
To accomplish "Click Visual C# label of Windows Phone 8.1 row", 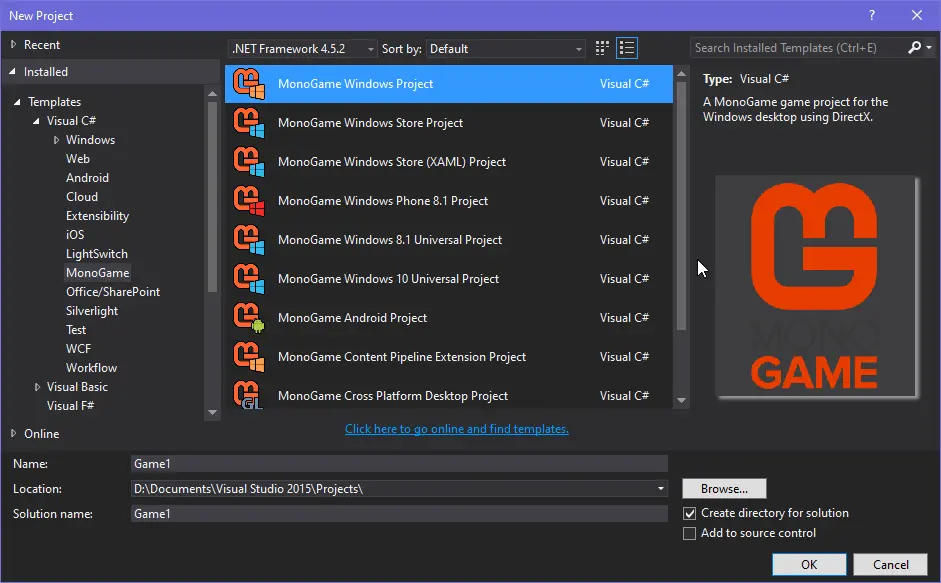I will [x=624, y=201].
